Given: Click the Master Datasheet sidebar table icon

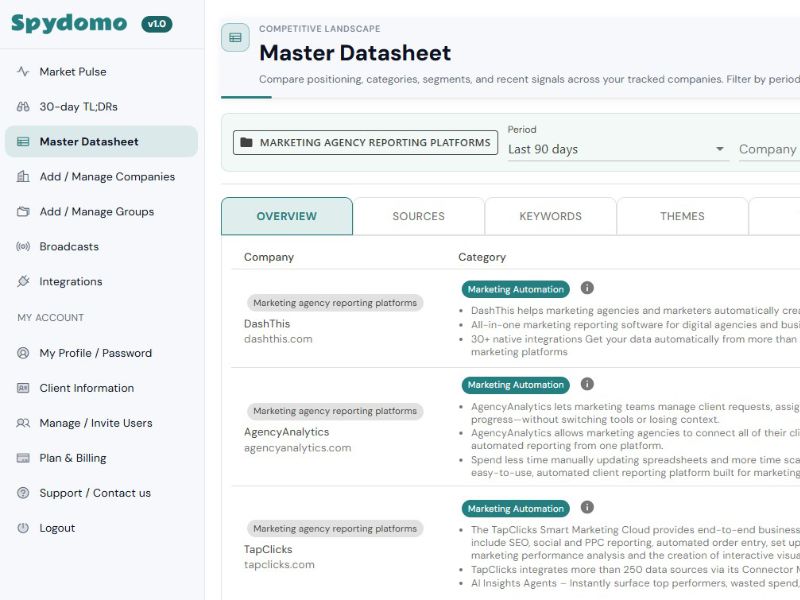Looking at the screenshot, I should click(23, 141).
